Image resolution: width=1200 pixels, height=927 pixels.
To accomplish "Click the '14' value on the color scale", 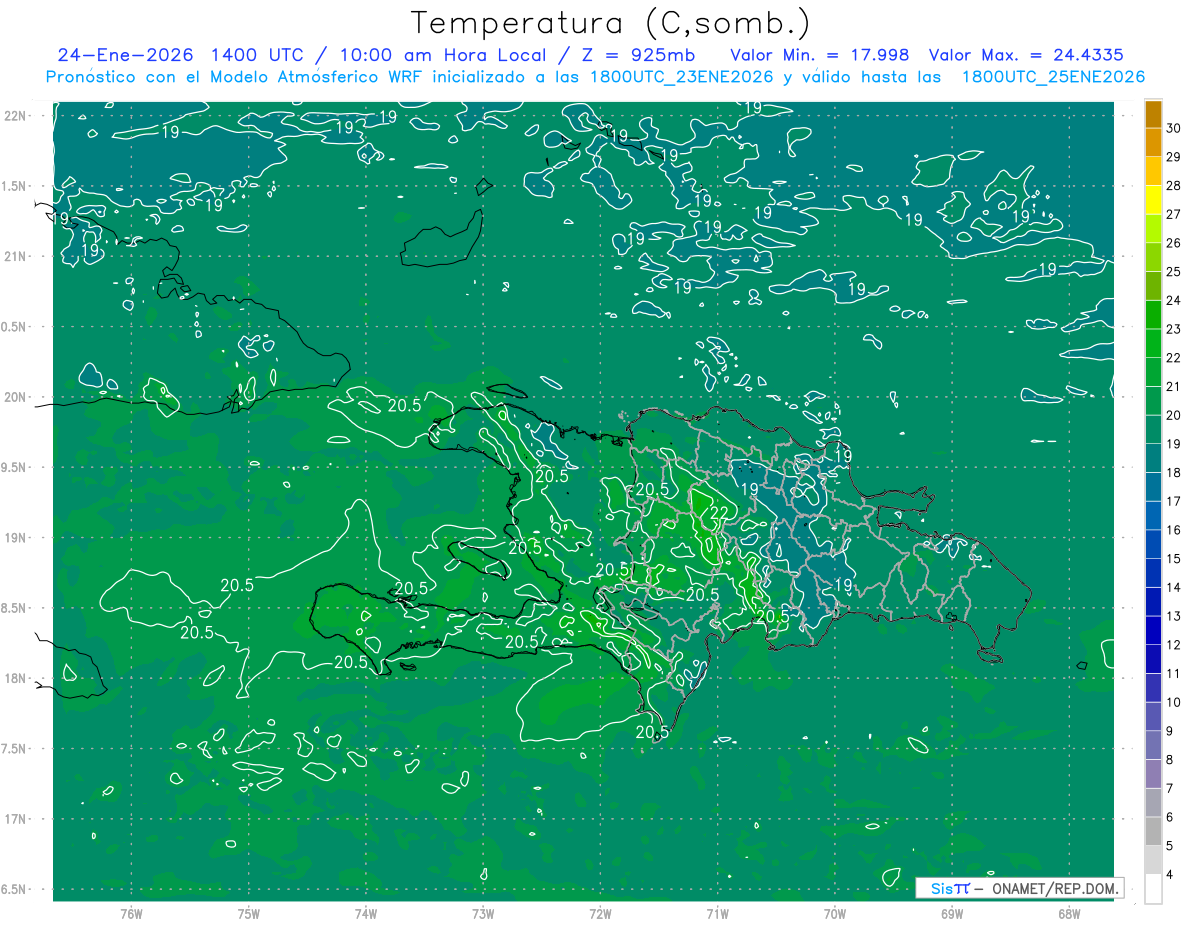I will [1174, 588].
